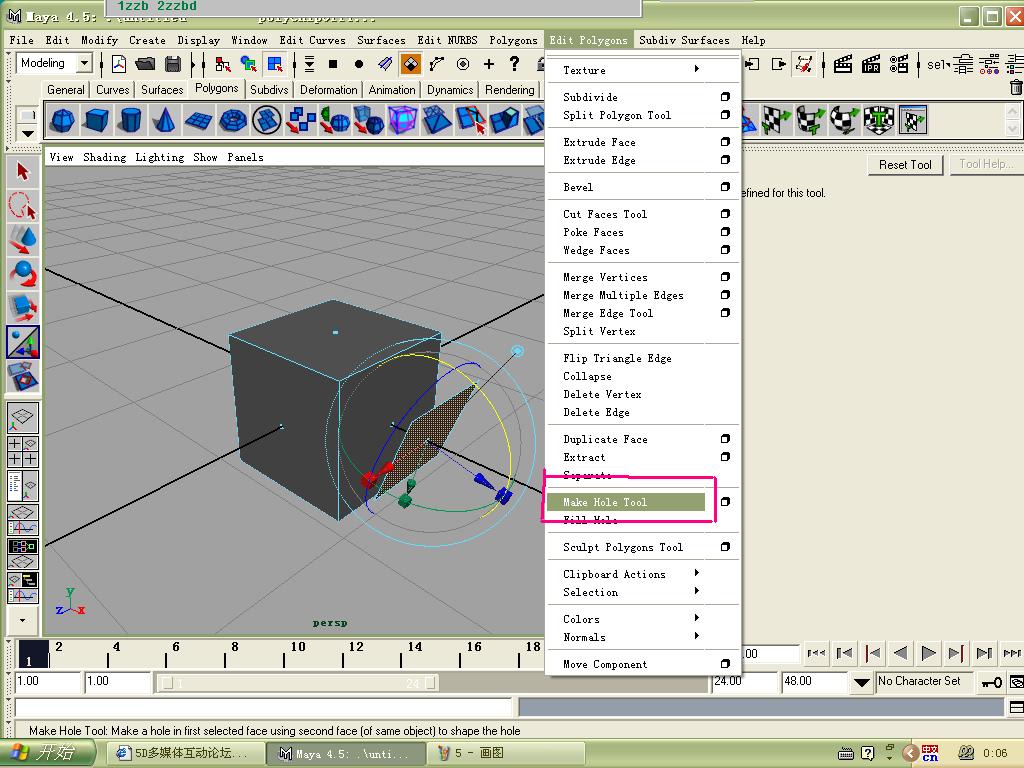The image size is (1024, 768).
Task: Open option box for Bevel
Action: [x=725, y=187]
